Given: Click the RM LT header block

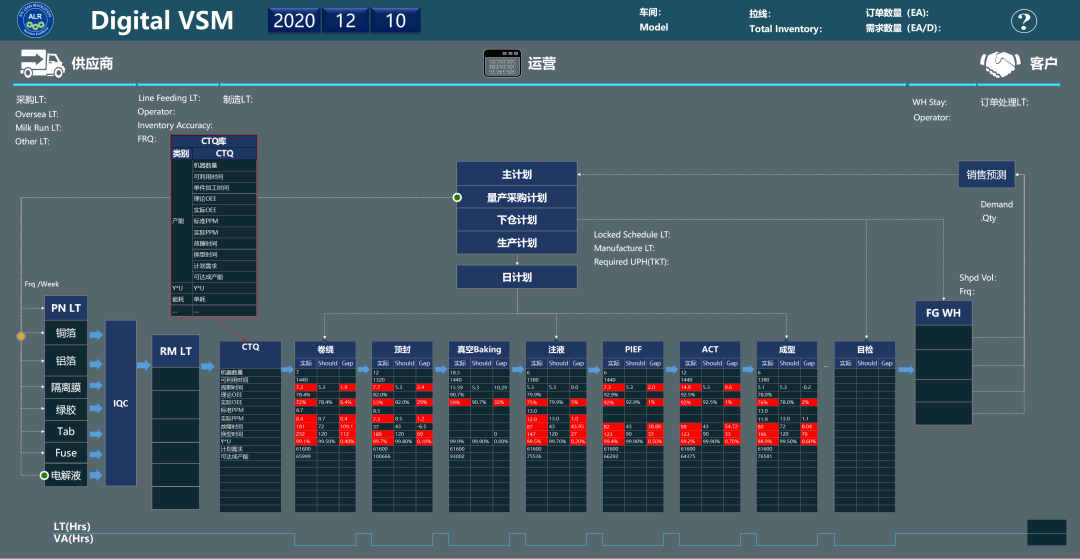Looking at the screenshot, I should (176, 351).
